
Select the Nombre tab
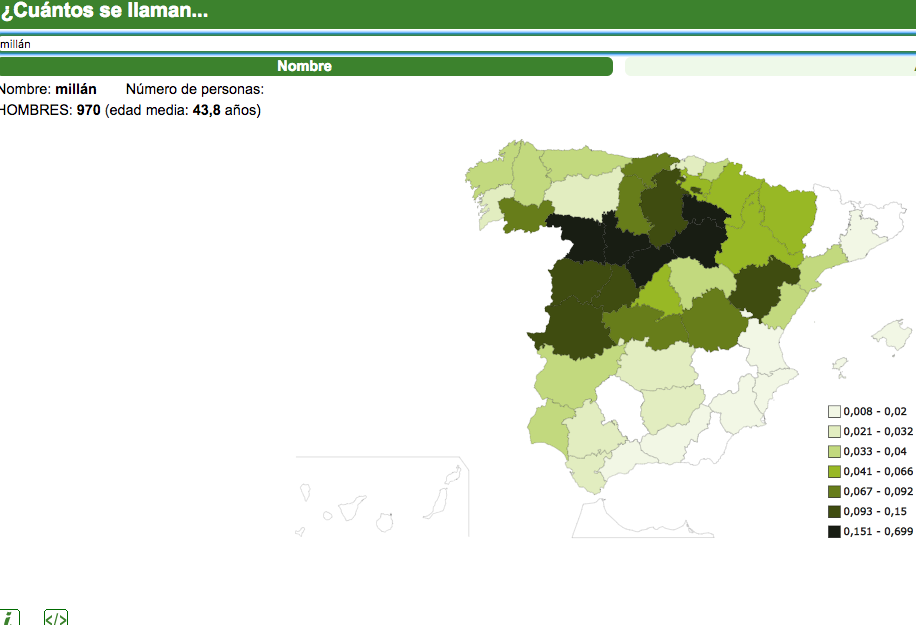point(305,66)
